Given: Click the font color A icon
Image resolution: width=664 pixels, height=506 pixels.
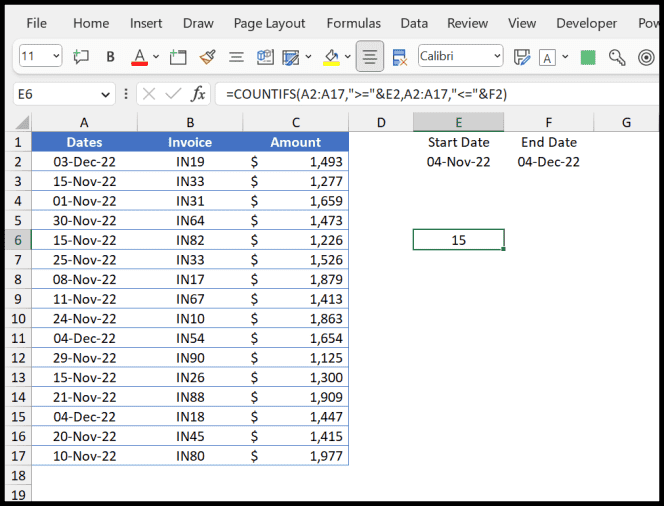Looking at the screenshot, I should (139, 57).
